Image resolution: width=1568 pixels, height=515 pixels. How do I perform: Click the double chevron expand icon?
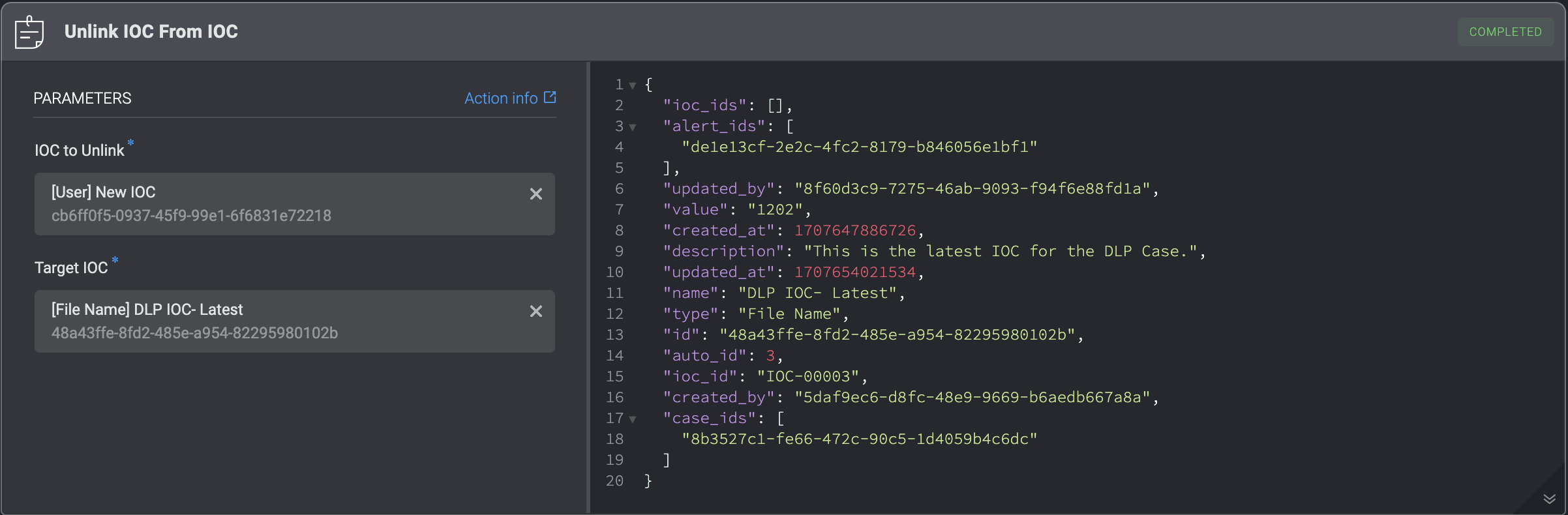[1549, 499]
